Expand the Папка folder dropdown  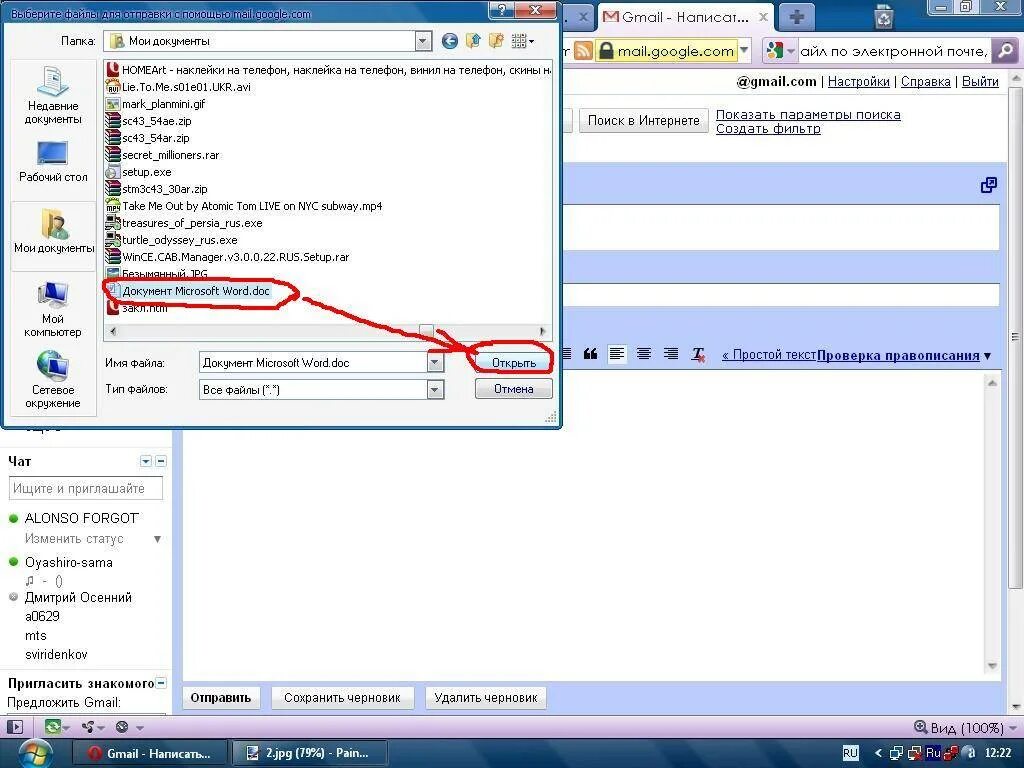423,41
